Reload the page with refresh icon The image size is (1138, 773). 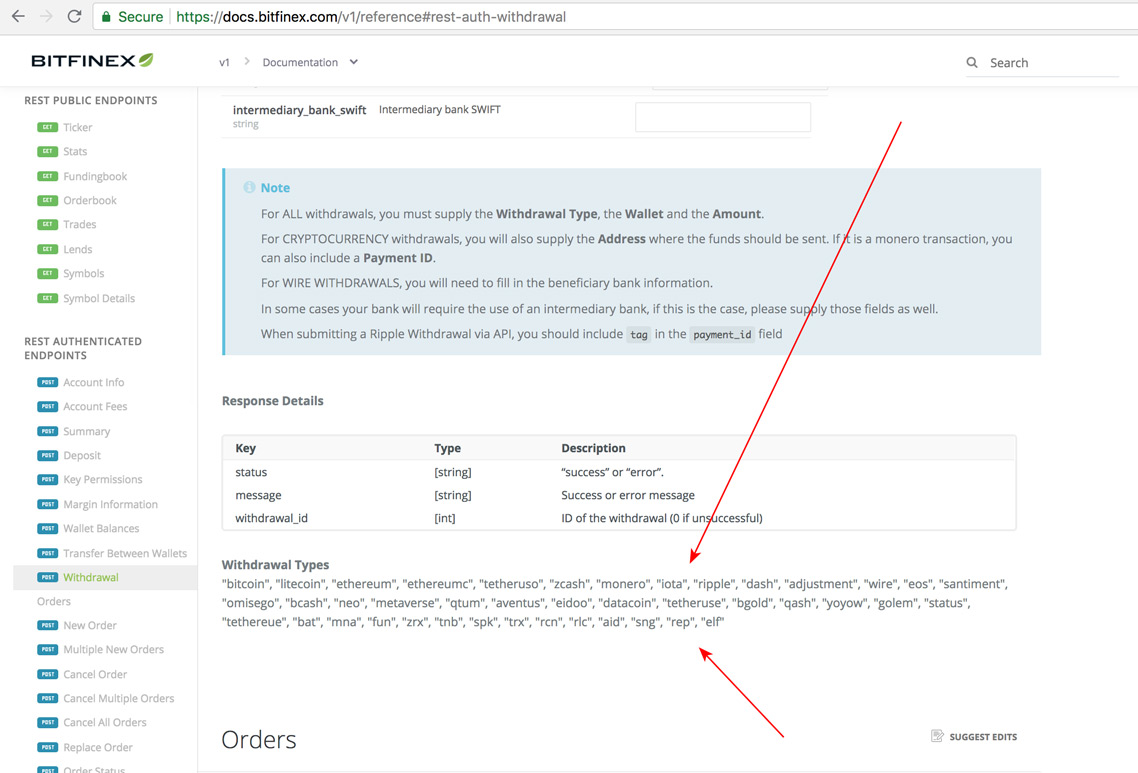click(74, 16)
